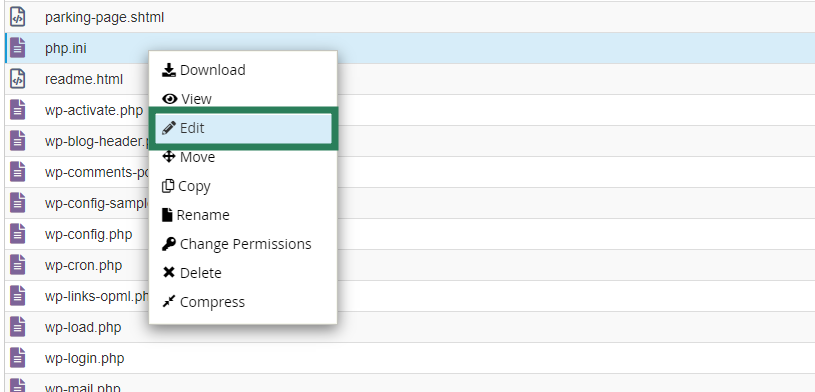Screen dimensions: 815x392
Task: Click the X icon beside Delete
Action: [168, 272]
